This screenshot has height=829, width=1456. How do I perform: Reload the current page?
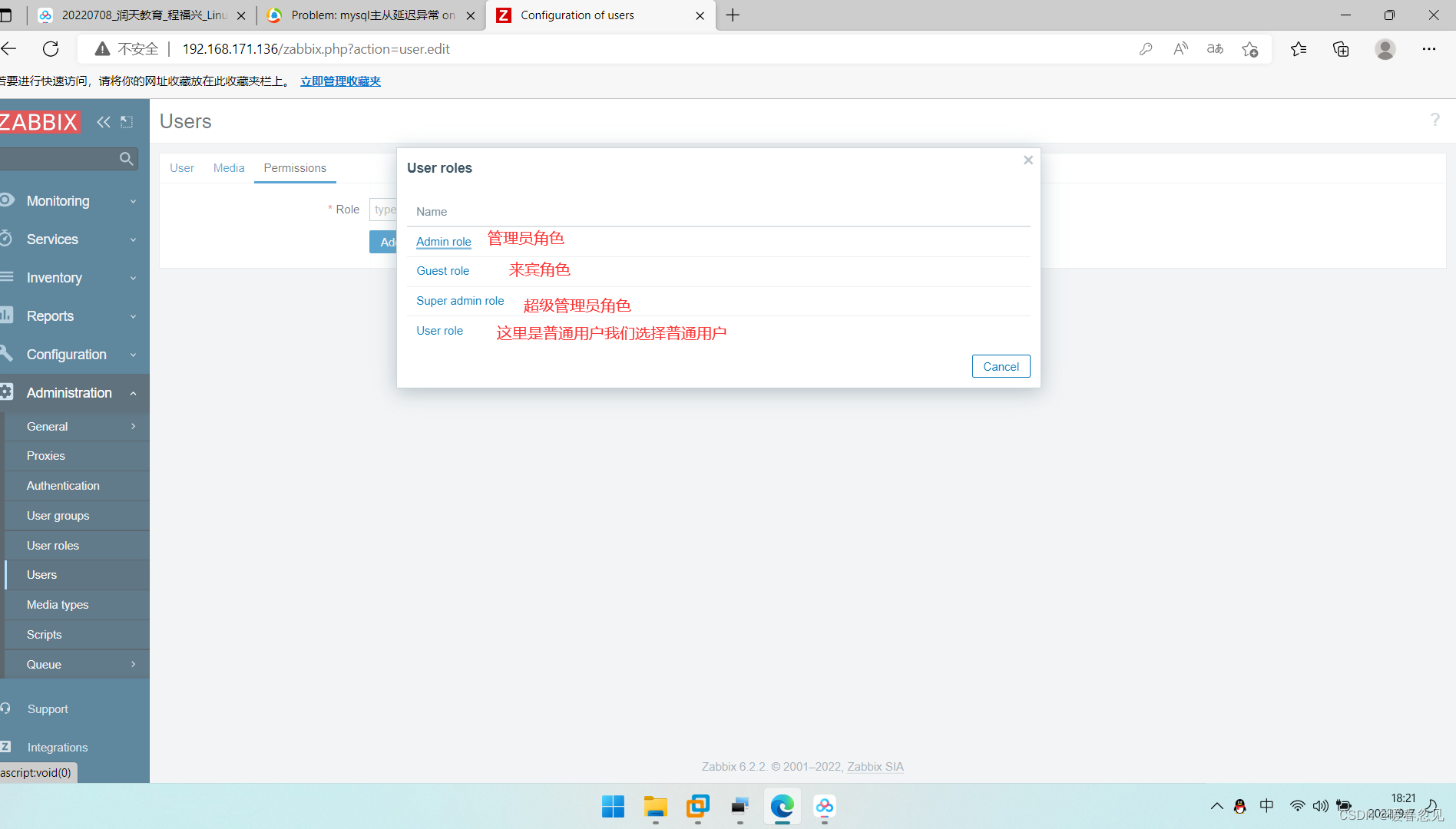point(51,49)
